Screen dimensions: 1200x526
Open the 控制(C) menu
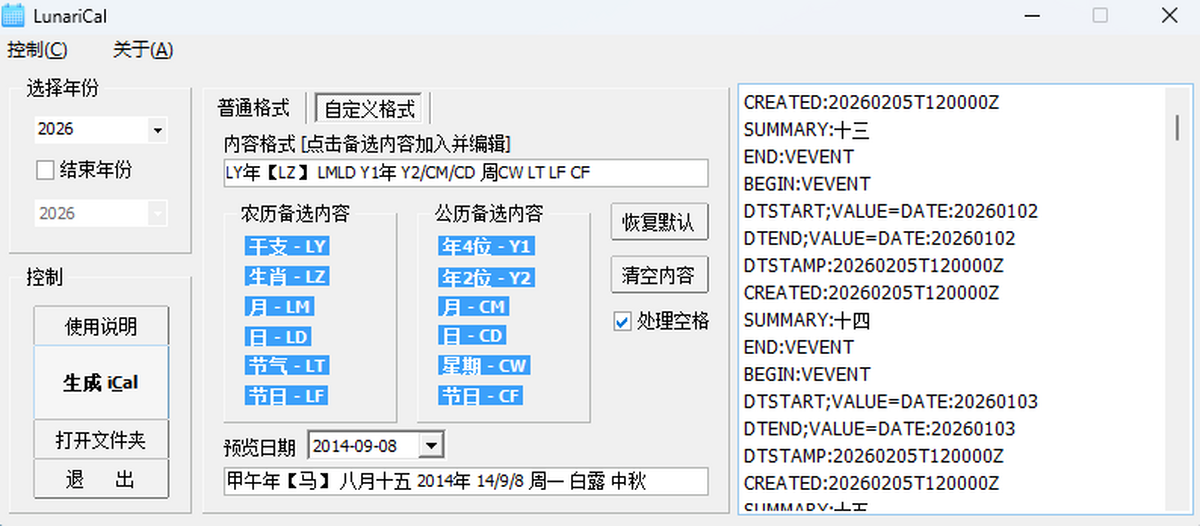(x=37, y=50)
